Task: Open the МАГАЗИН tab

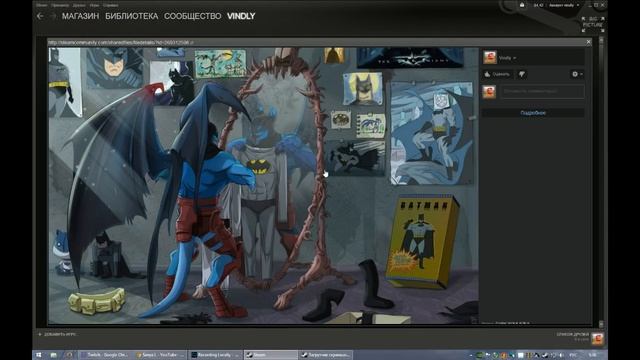Action: [80, 16]
